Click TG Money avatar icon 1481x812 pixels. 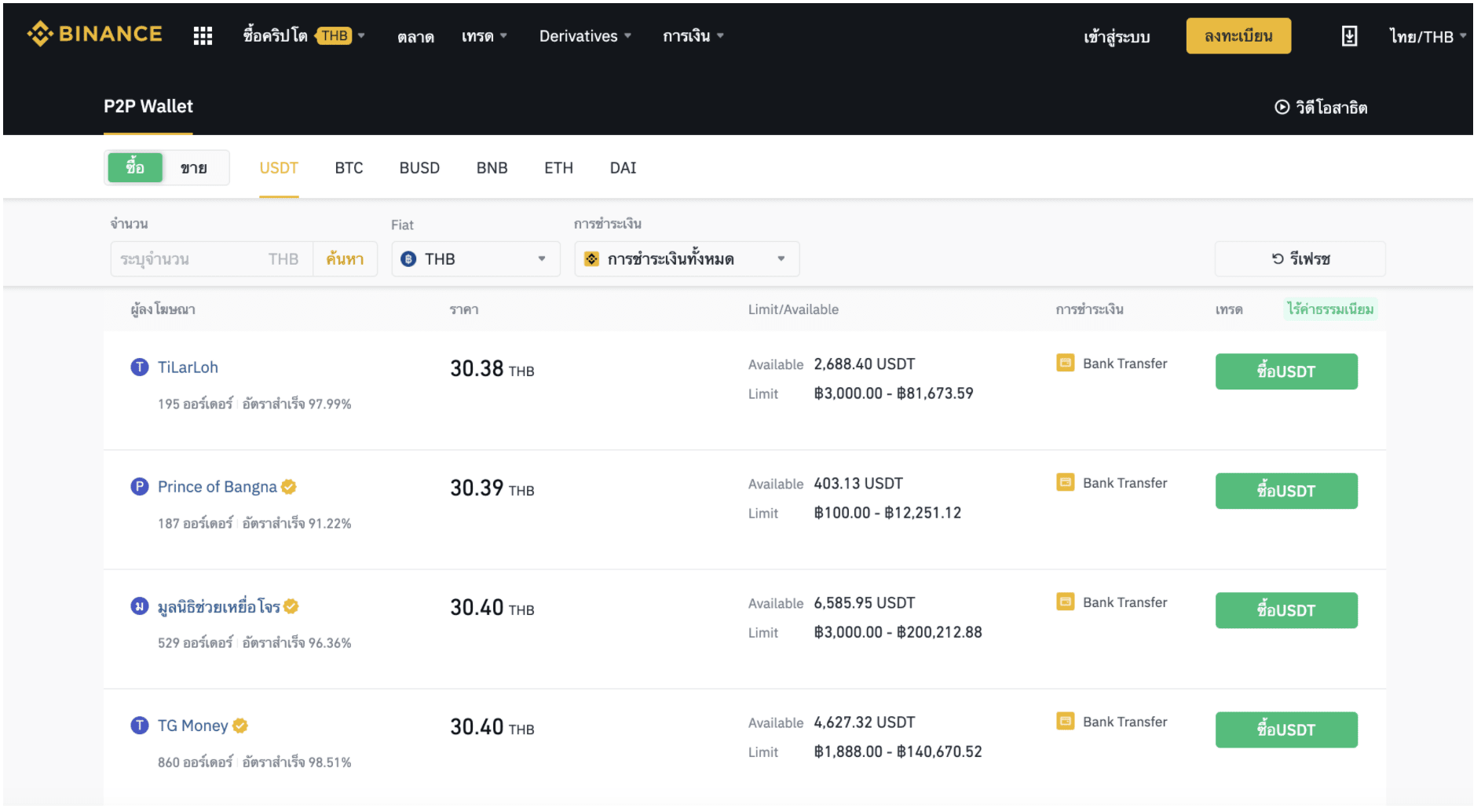[x=139, y=726]
